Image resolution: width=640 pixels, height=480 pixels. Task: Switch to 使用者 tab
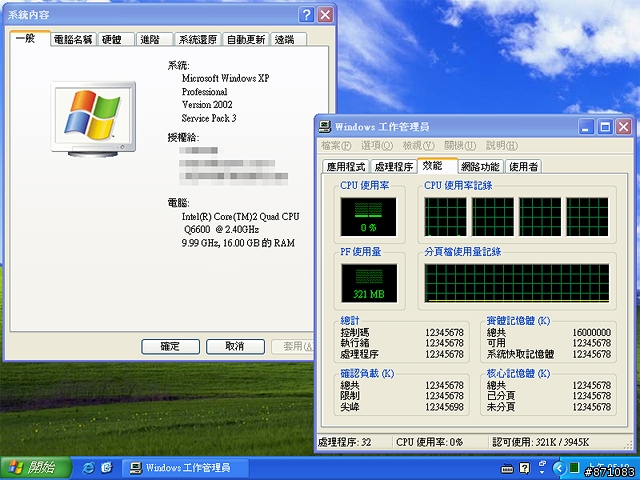(x=524, y=167)
